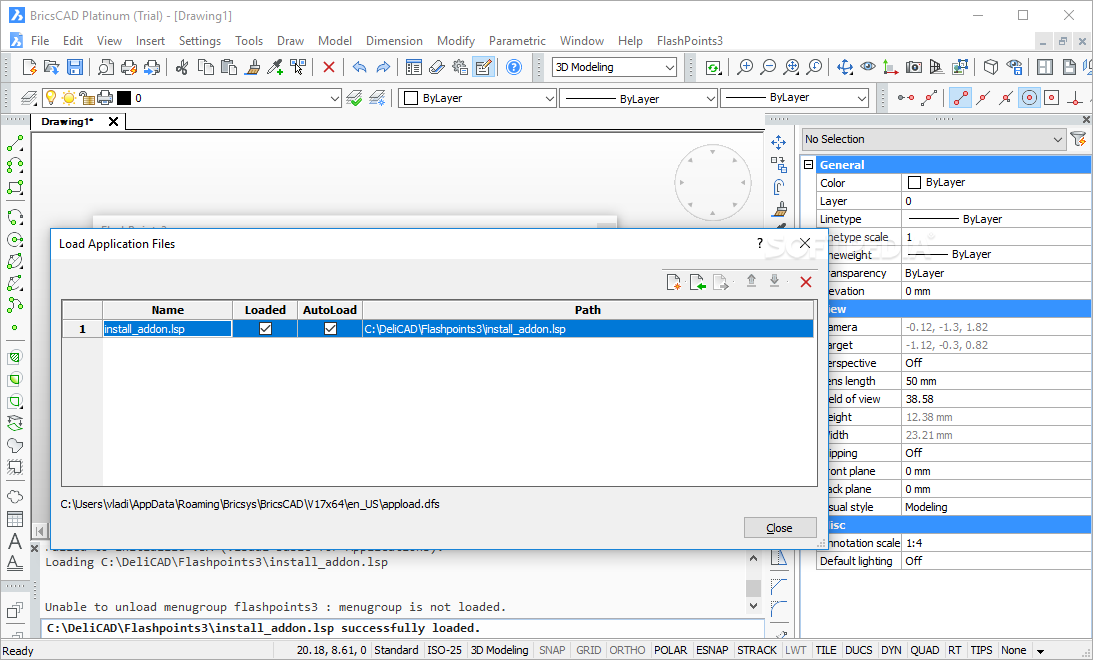Click the black layer color swatch
The height and width of the screenshot is (660, 1093).
[124, 98]
